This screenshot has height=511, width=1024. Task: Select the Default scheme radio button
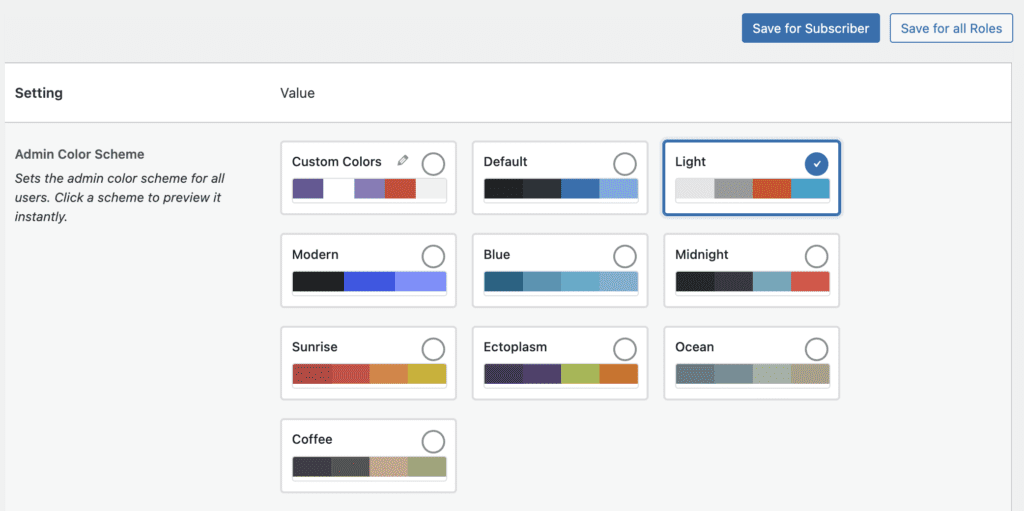tap(625, 164)
